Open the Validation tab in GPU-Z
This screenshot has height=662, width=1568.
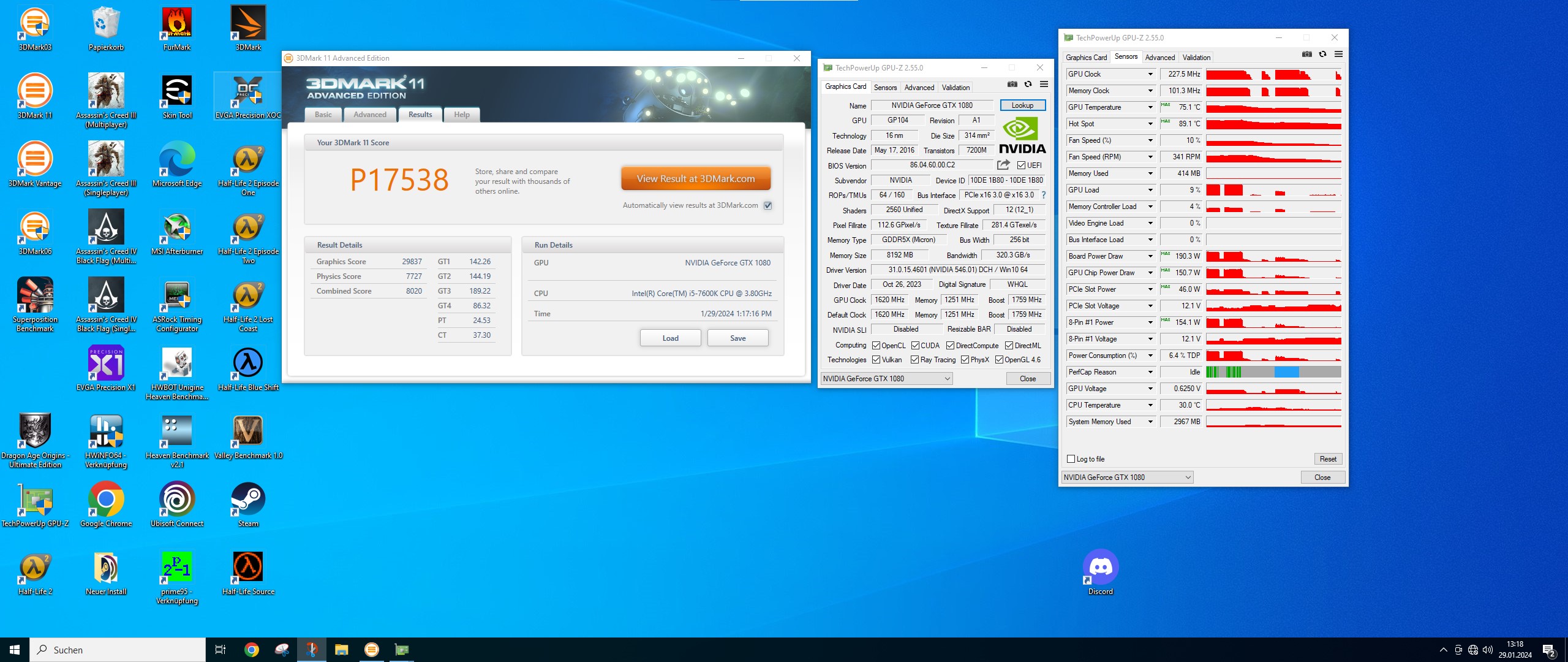coord(955,87)
